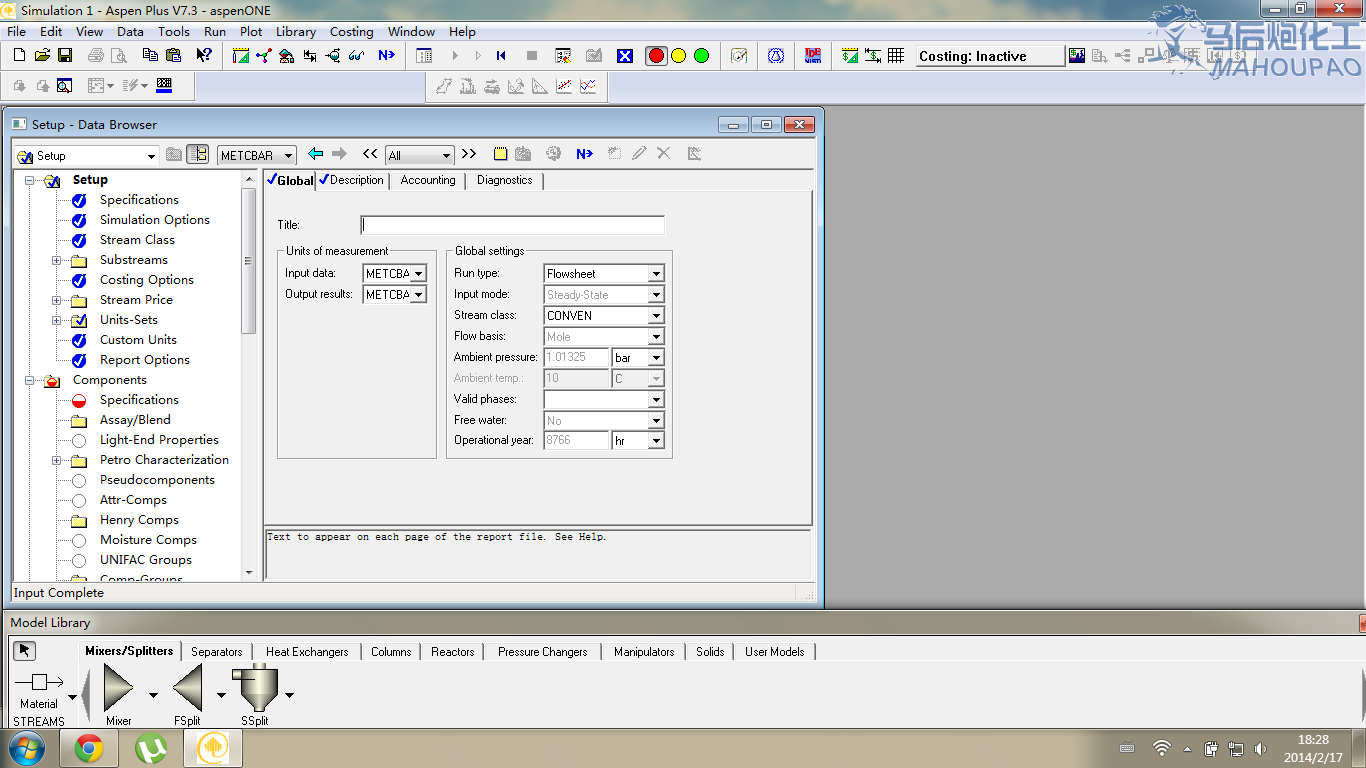This screenshot has height=768, width=1366.
Task: Open the Valid phases dropdown
Action: tap(656, 400)
